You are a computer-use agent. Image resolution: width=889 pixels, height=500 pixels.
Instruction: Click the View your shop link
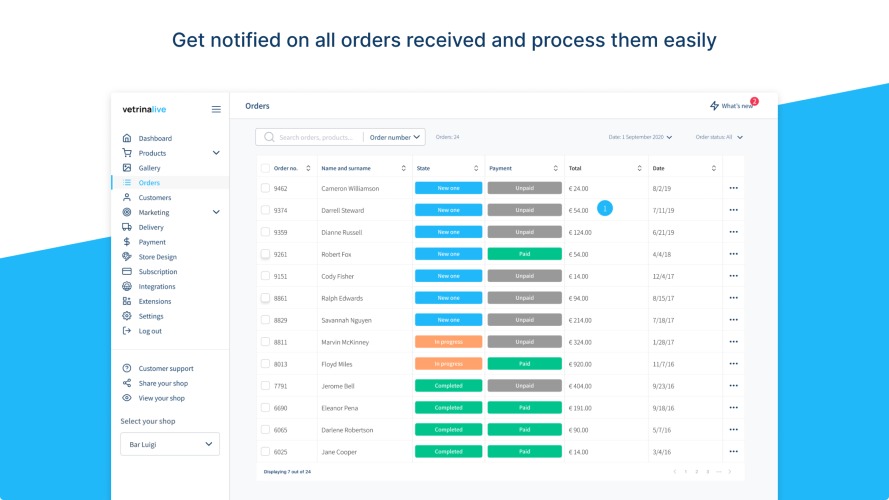[x=162, y=398]
